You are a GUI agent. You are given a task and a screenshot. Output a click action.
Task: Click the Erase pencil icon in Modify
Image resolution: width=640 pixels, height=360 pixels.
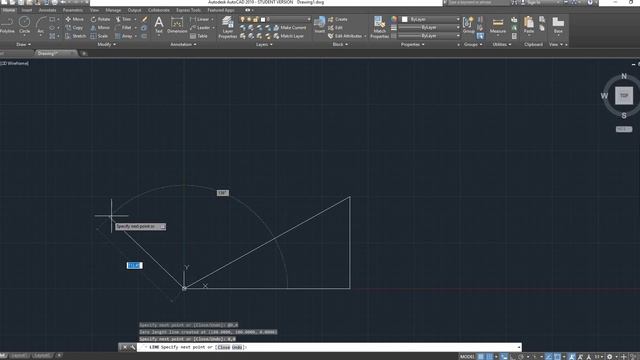pos(144,19)
